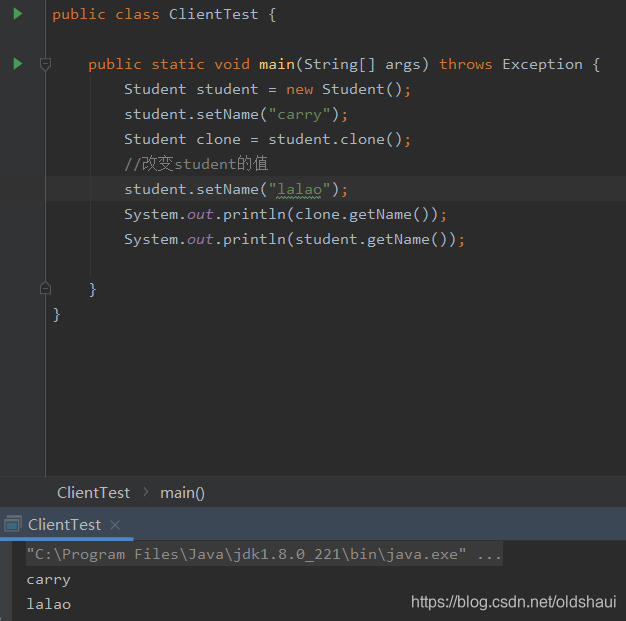This screenshot has height=621, width=626.
Task: Collapse main method using fold marker
Action: pyautogui.click(x=46, y=64)
